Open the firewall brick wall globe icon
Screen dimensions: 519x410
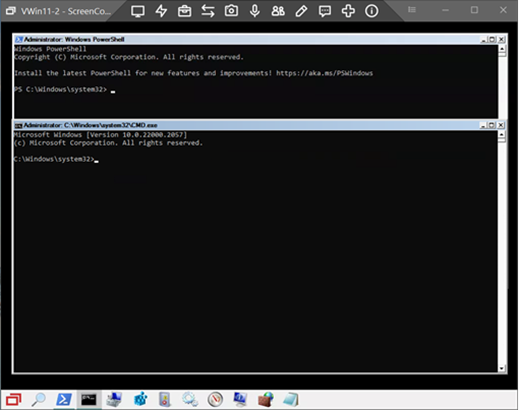[x=266, y=399]
